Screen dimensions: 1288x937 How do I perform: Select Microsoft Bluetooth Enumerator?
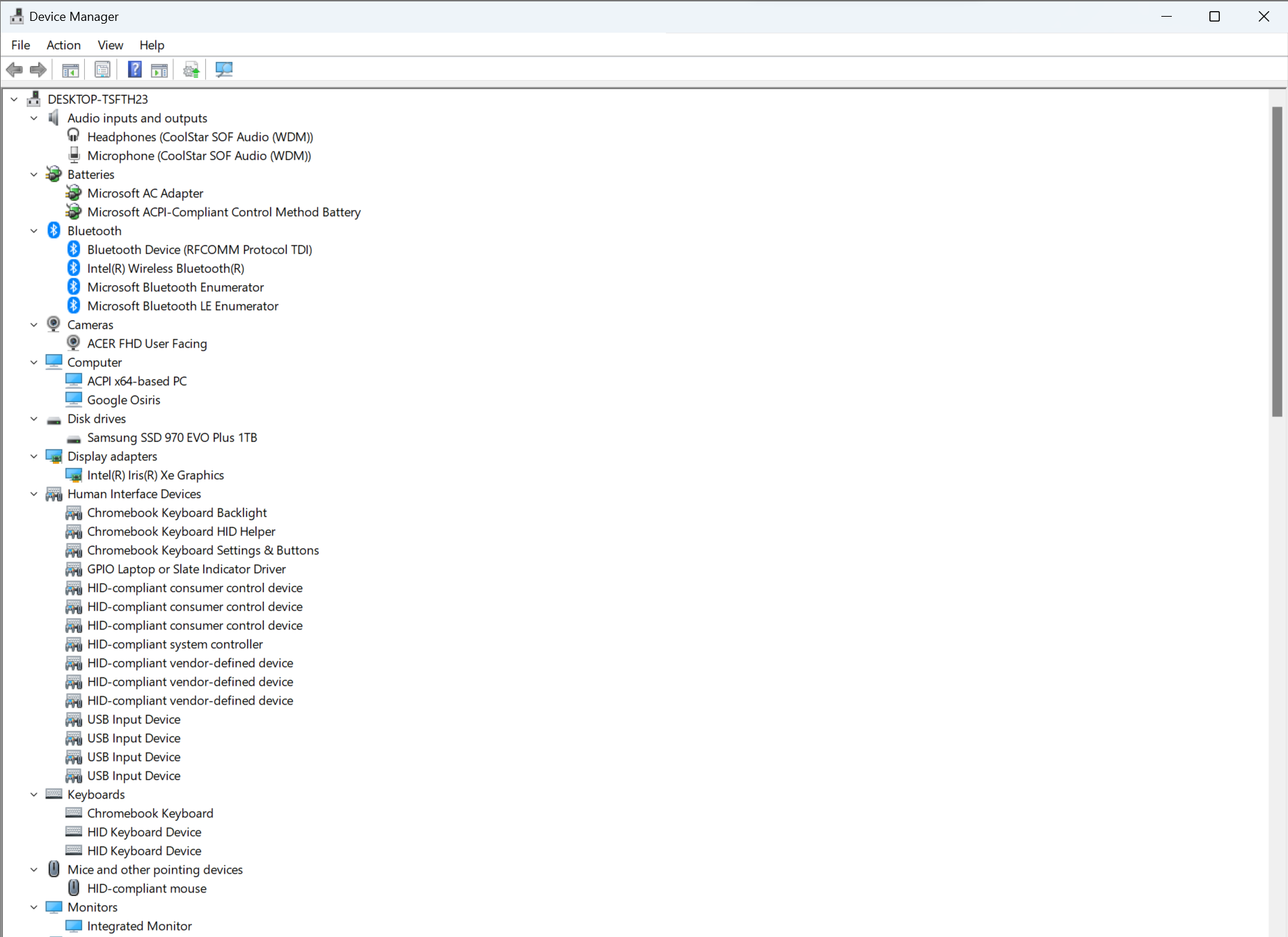click(x=175, y=287)
